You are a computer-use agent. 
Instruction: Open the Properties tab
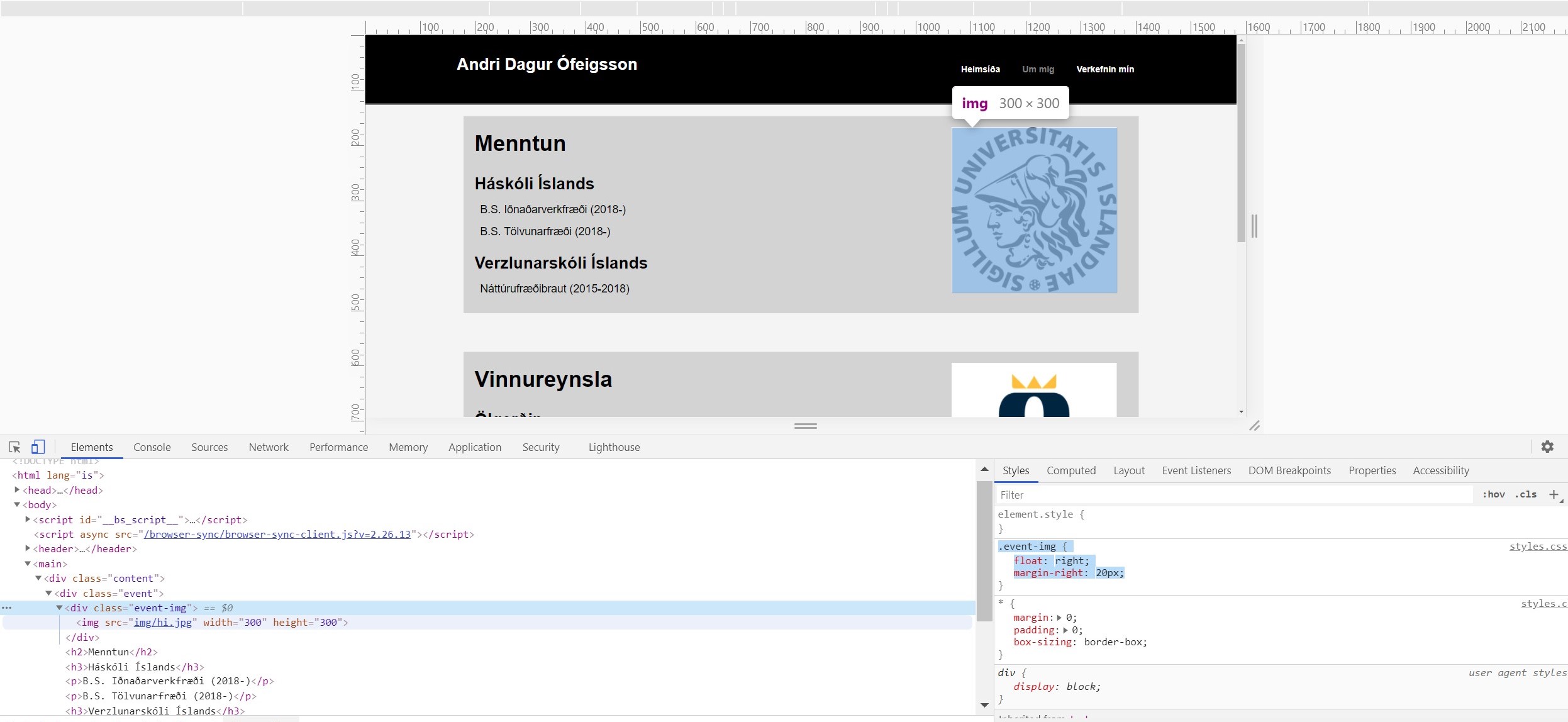tap(1372, 470)
